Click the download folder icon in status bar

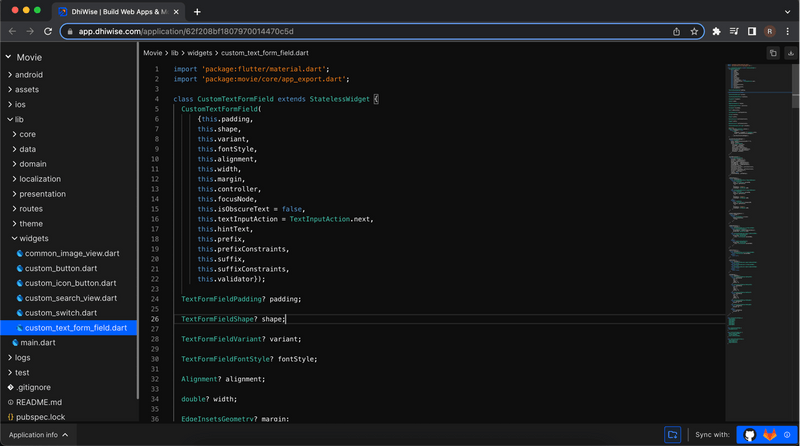(673, 435)
